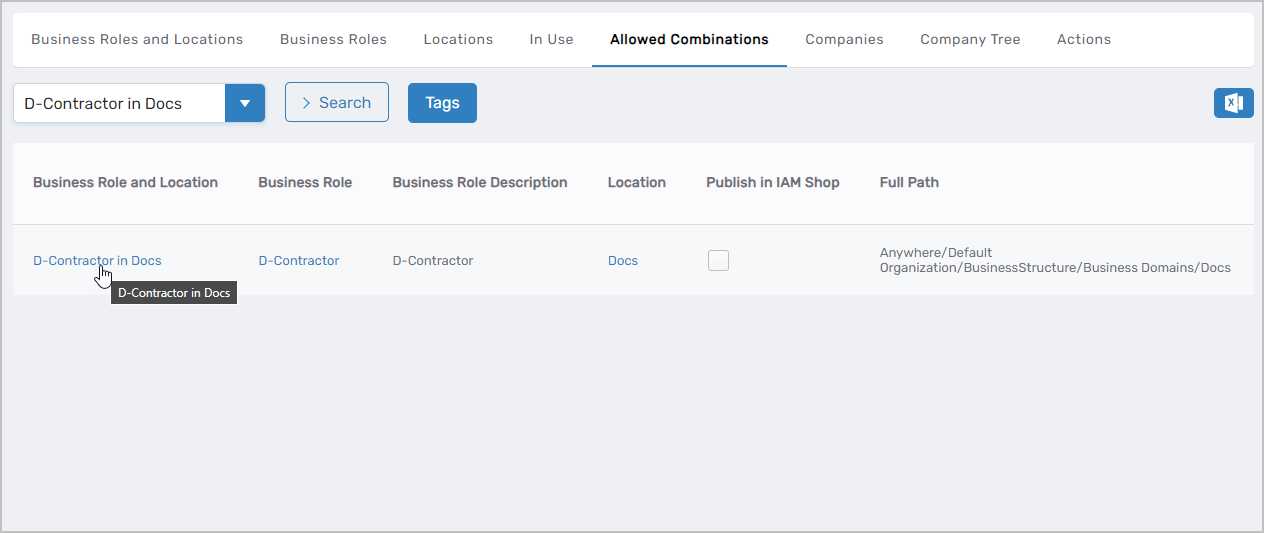Sort by Business Role and Location column header
This screenshot has height=533, width=1264.
(x=125, y=183)
